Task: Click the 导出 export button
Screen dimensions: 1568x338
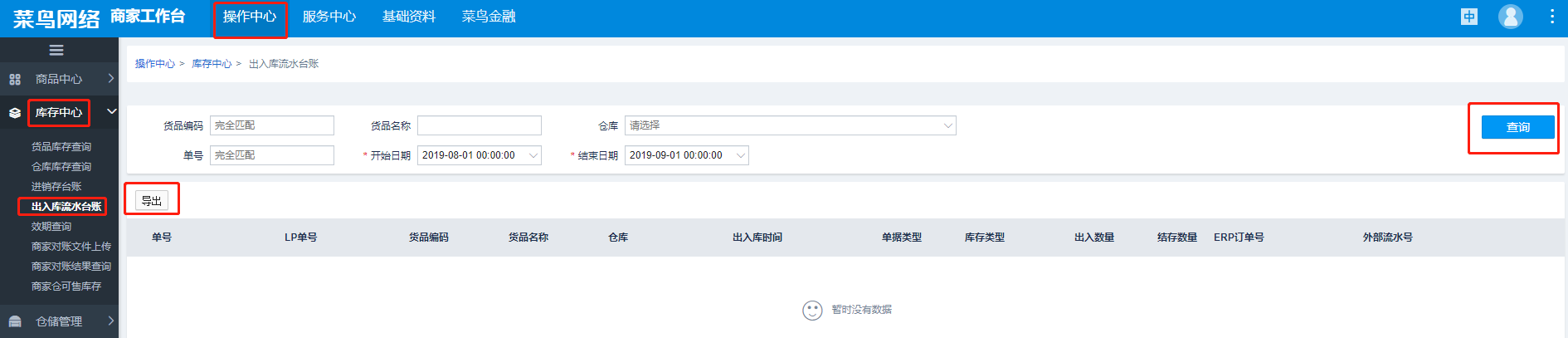Action: [152, 201]
